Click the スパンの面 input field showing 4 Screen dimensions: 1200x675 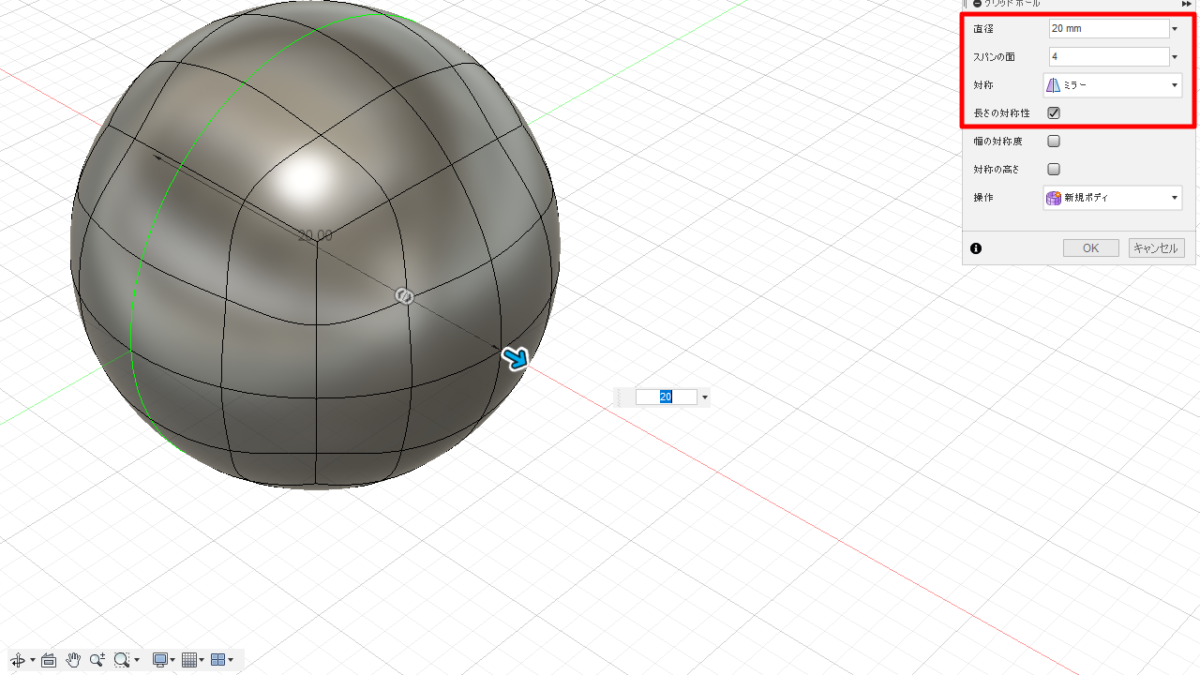click(1107, 56)
